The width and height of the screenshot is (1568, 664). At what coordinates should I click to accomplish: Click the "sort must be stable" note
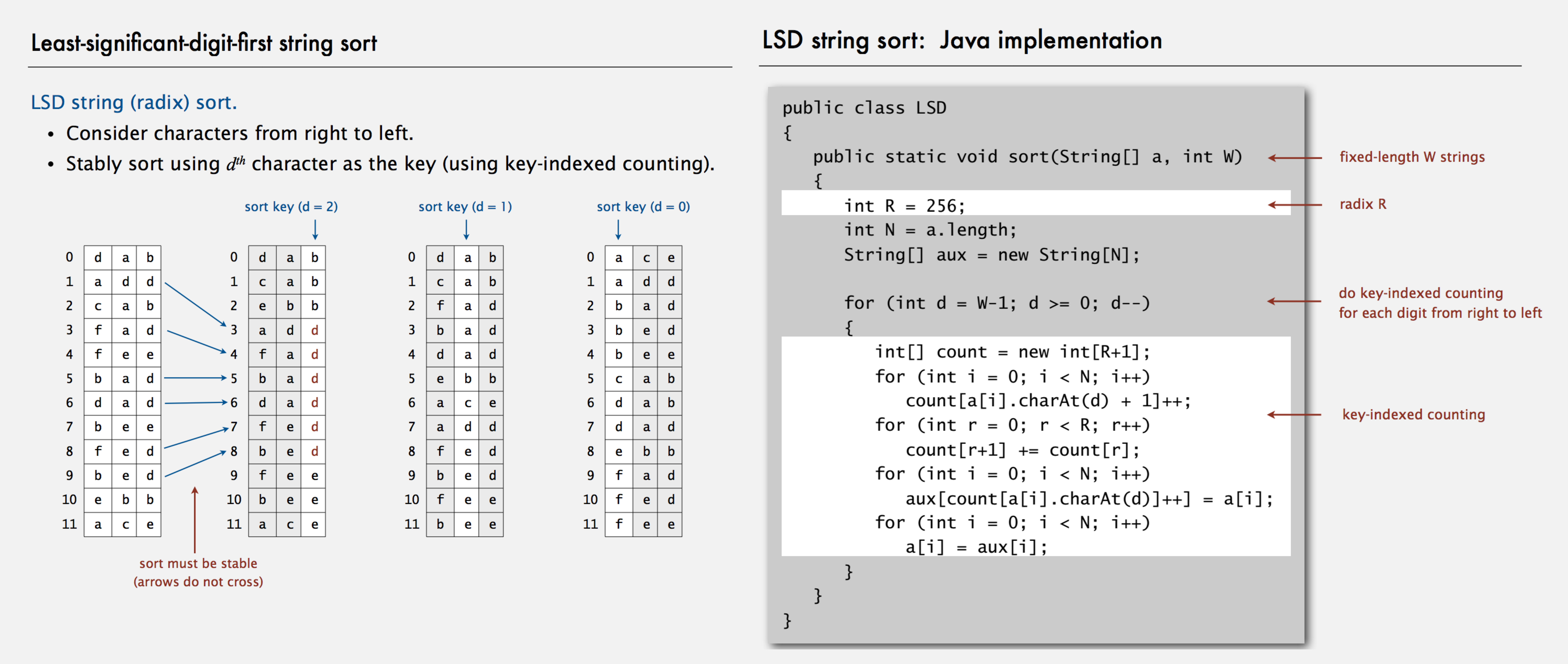(x=198, y=564)
